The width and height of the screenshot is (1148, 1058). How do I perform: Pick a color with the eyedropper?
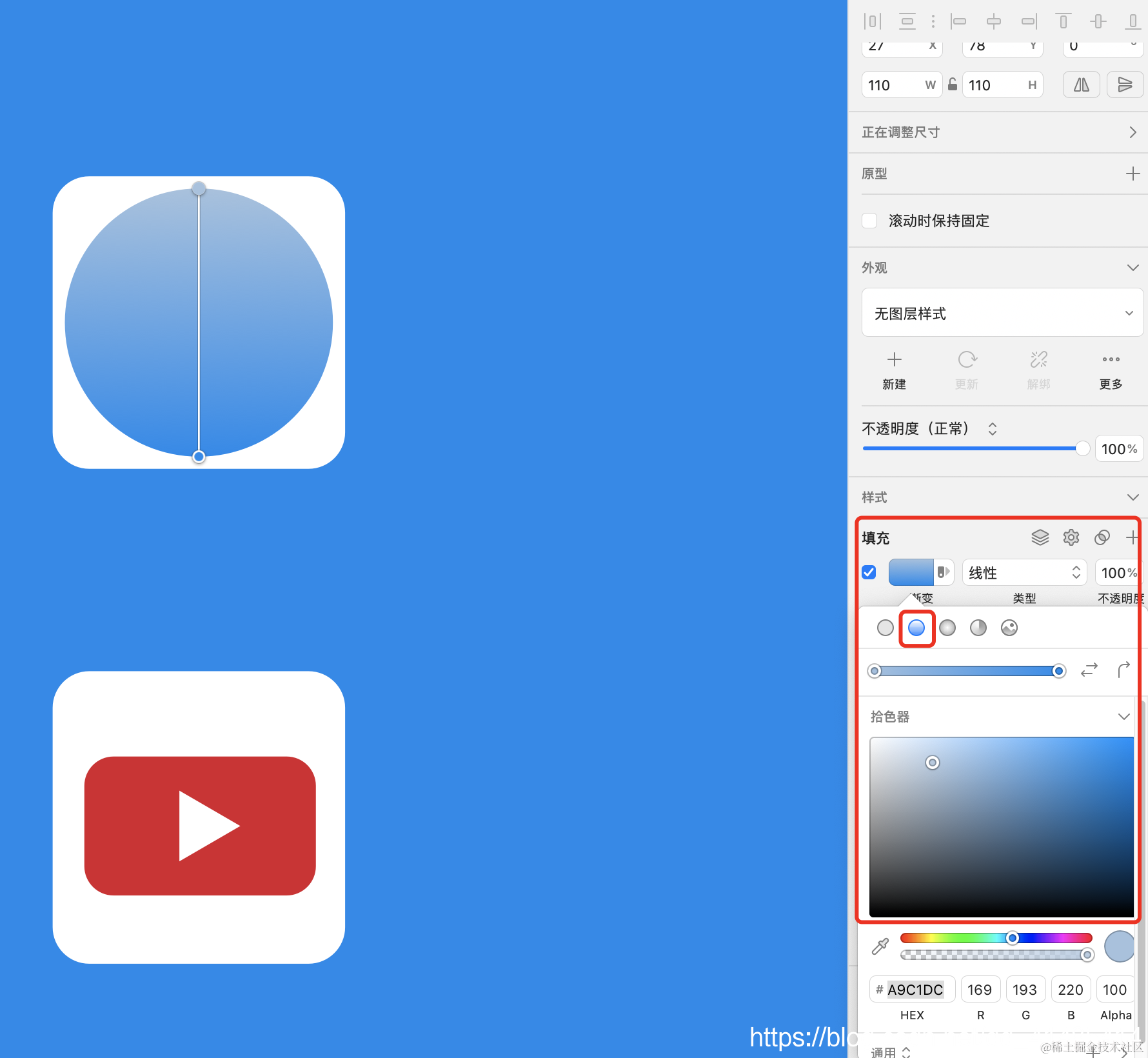click(880, 946)
